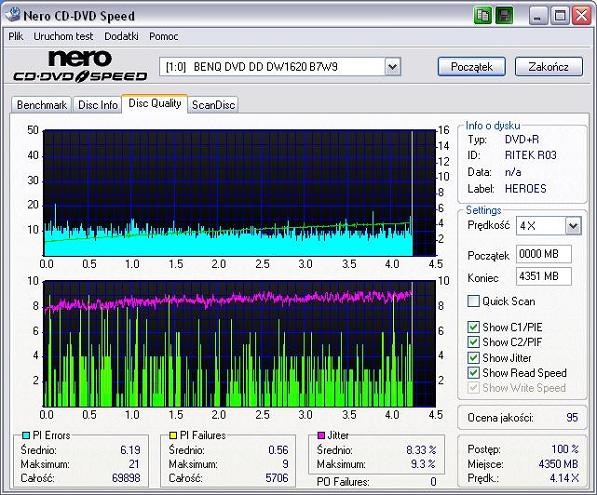Click the Nero CD-DVD Speed logo

pos(80,66)
